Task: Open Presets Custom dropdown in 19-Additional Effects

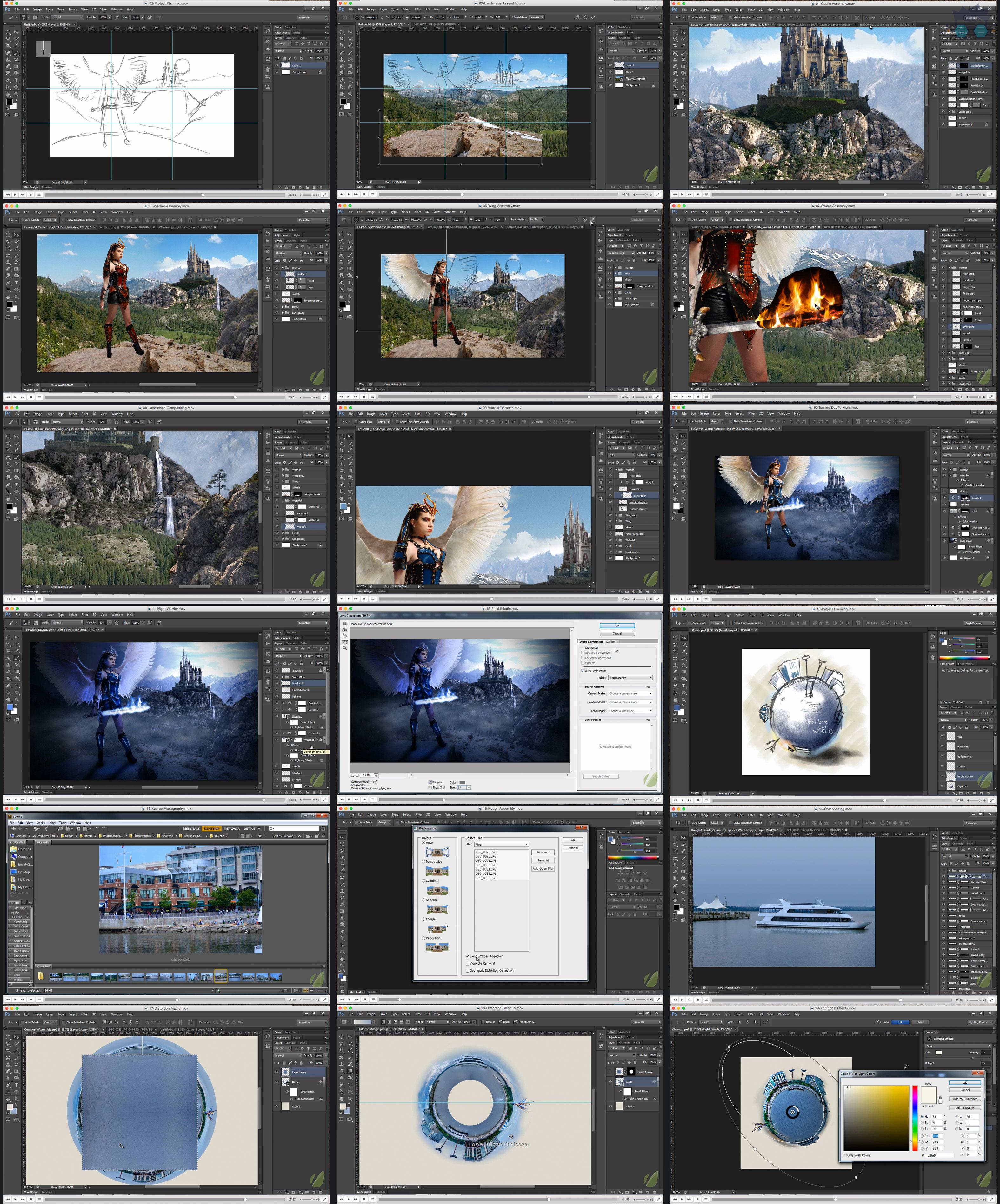Action: 711,1022
